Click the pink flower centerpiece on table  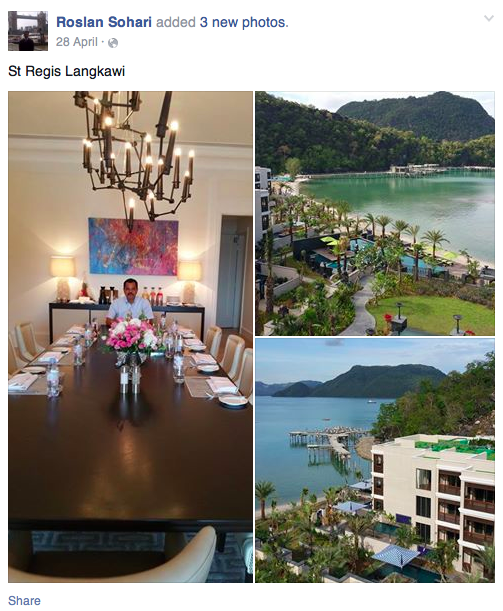(x=132, y=336)
